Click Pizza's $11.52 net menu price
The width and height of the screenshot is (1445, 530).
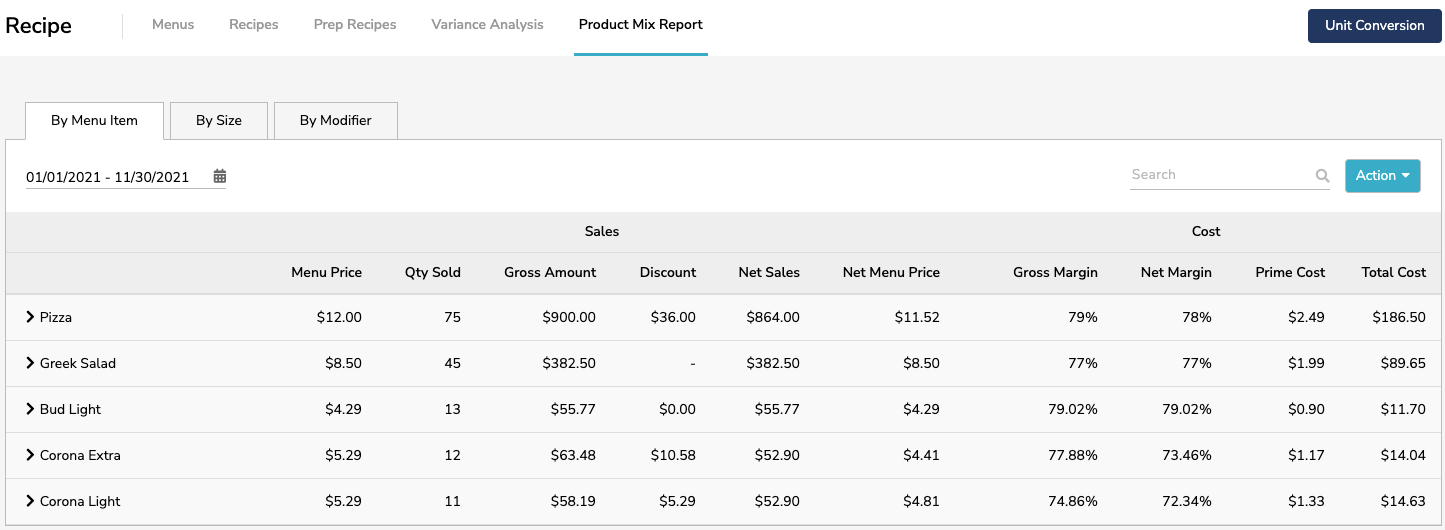tap(917, 317)
